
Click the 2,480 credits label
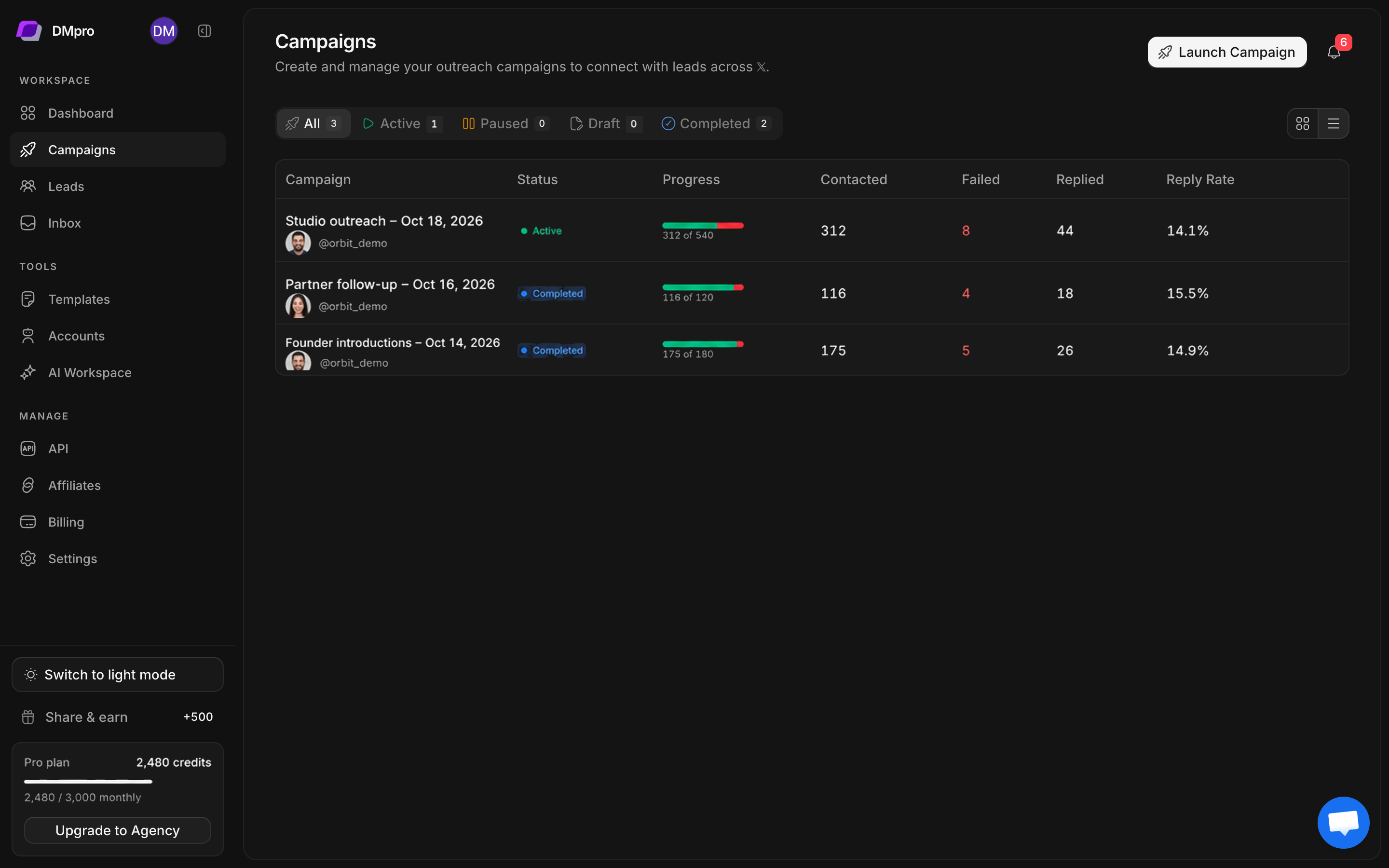click(173, 762)
